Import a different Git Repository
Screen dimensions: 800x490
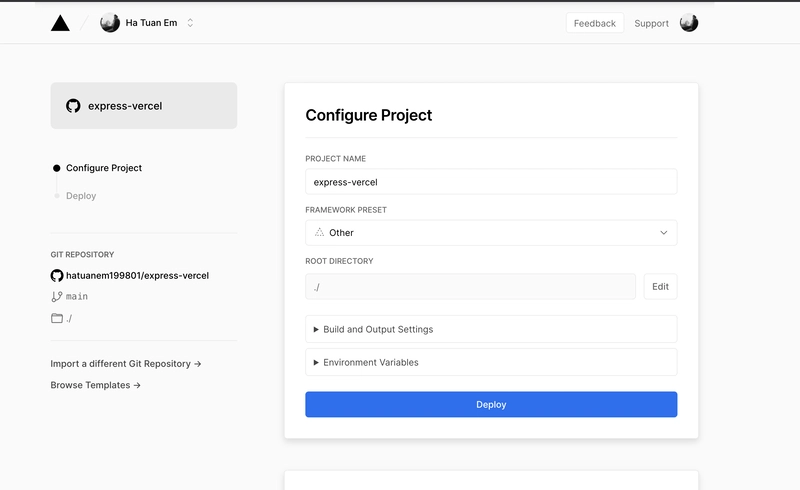[x=126, y=364]
